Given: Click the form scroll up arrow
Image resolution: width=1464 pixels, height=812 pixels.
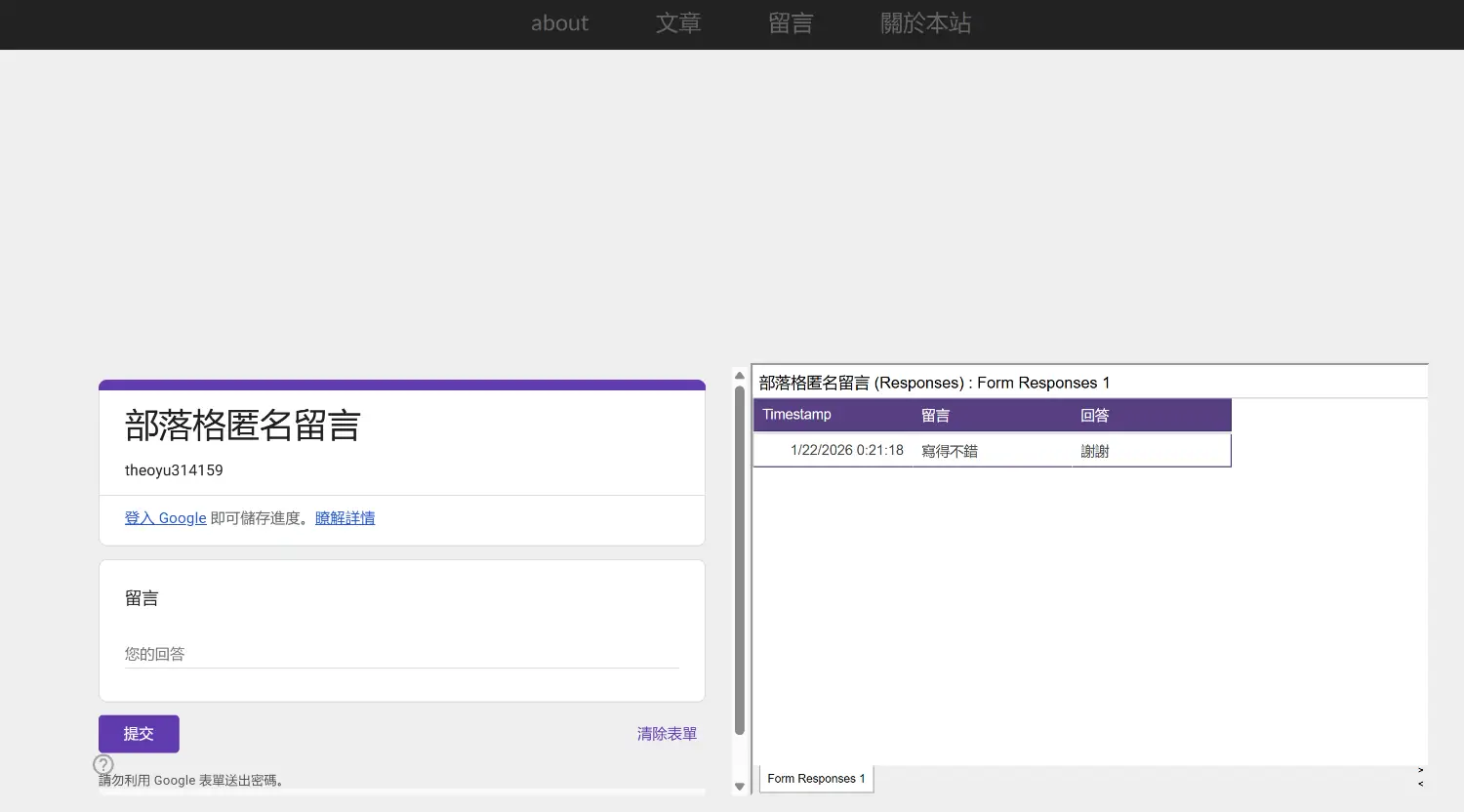Looking at the screenshot, I should (739, 376).
